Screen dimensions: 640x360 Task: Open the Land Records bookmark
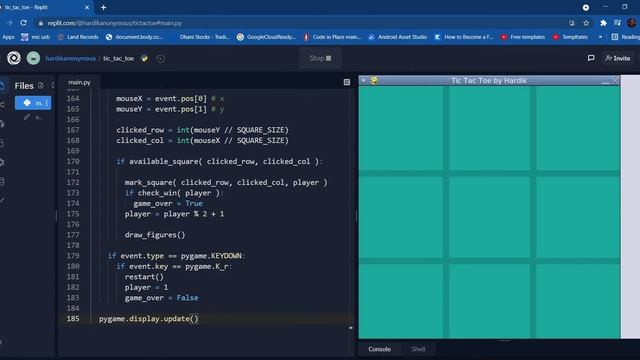tap(78, 37)
